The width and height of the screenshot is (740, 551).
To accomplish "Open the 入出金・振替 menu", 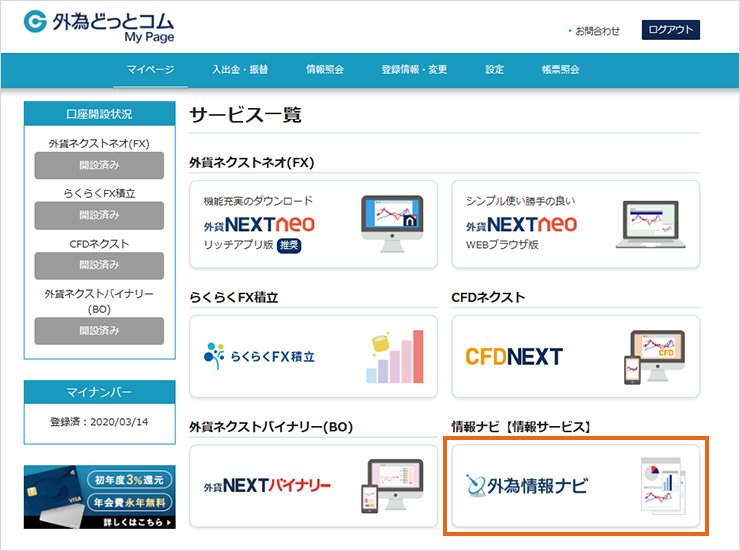I will [x=239, y=70].
